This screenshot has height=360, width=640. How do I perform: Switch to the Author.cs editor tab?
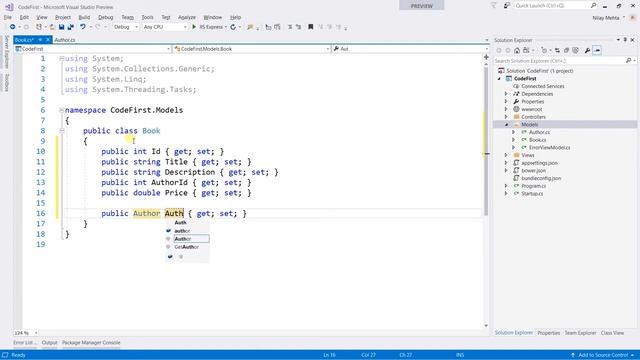tap(65, 40)
